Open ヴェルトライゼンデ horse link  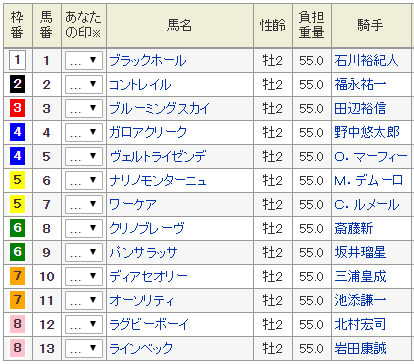pos(158,157)
